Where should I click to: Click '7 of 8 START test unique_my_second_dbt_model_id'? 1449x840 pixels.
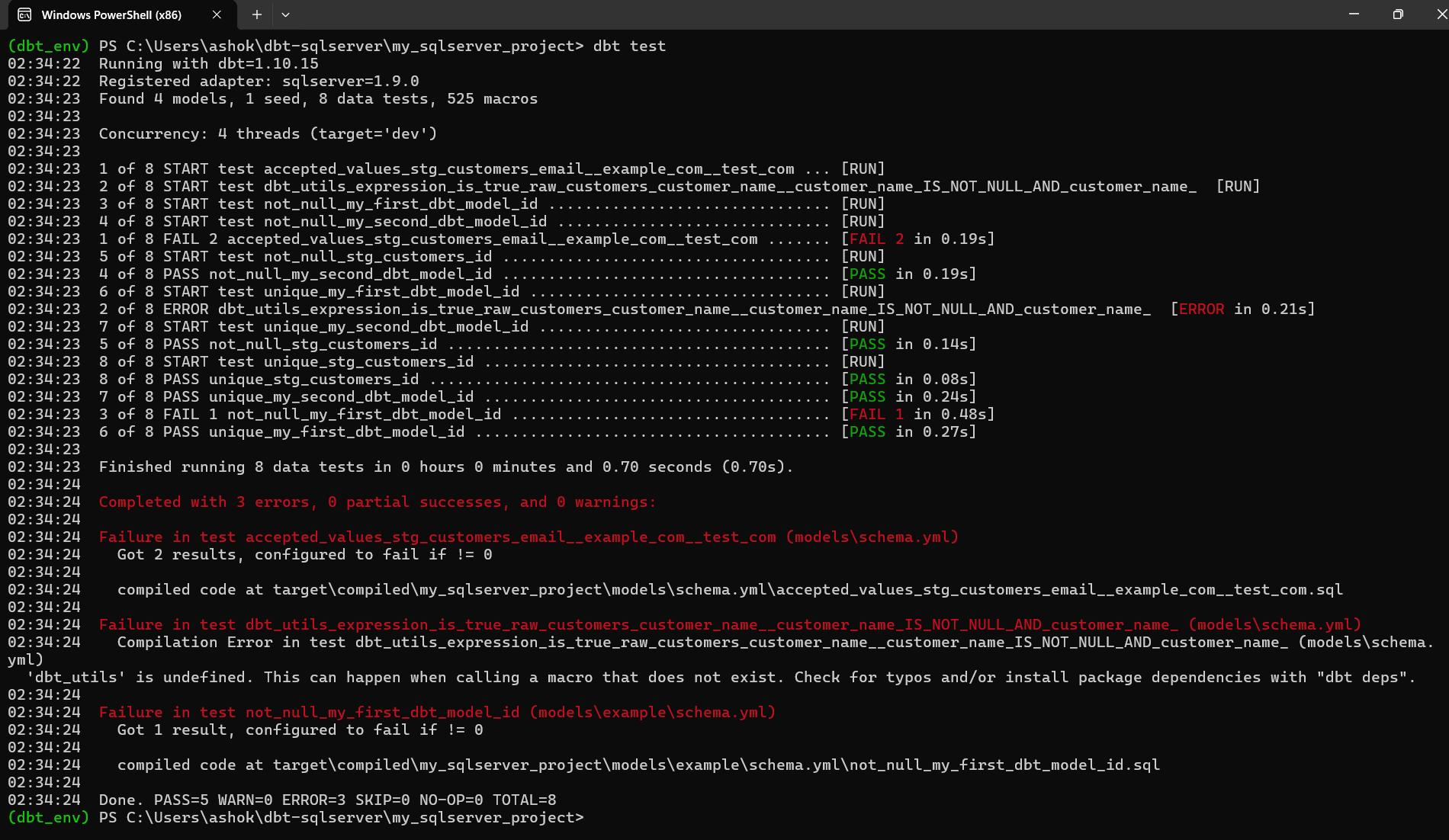point(313,326)
